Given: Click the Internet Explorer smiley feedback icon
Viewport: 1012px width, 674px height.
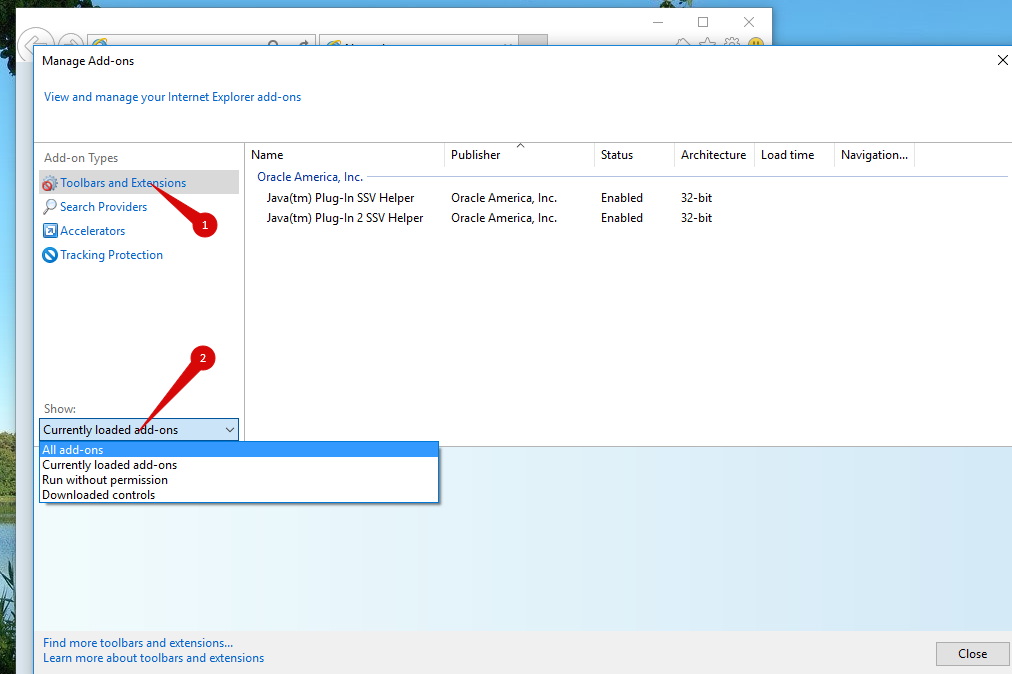Looking at the screenshot, I should click(756, 42).
